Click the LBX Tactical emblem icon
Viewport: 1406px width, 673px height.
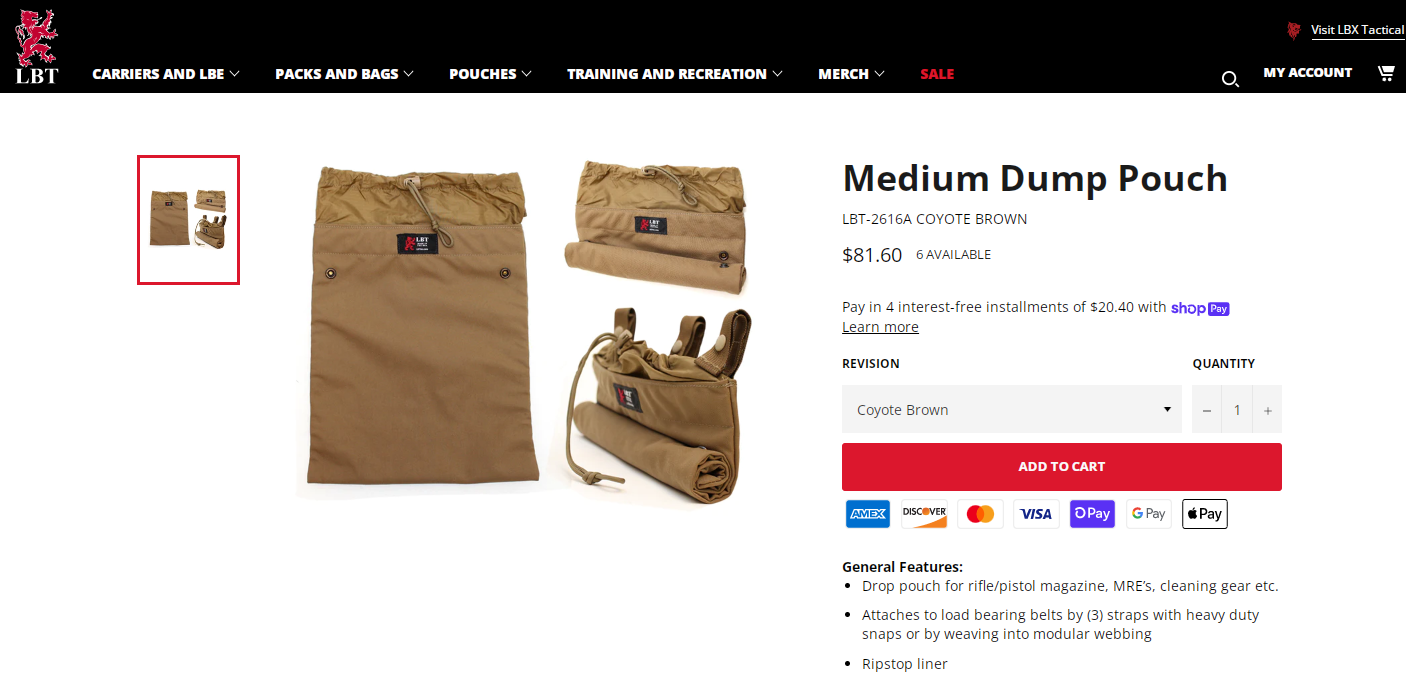(x=1294, y=30)
